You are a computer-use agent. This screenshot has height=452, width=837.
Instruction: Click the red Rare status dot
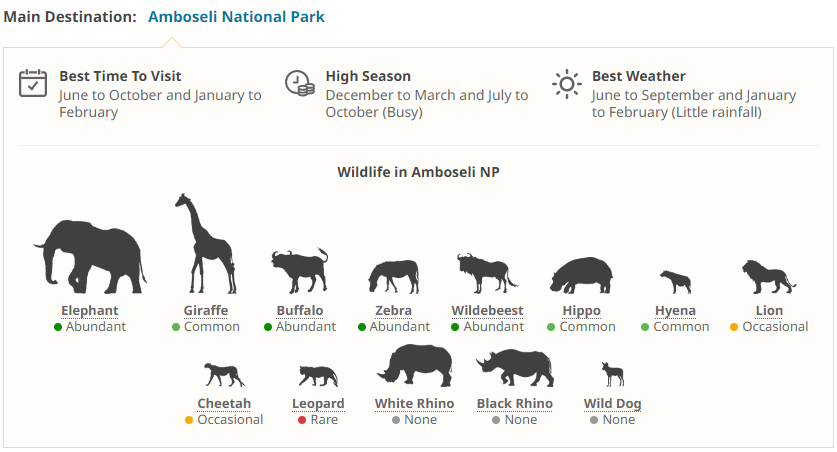(x=302, y=420)
